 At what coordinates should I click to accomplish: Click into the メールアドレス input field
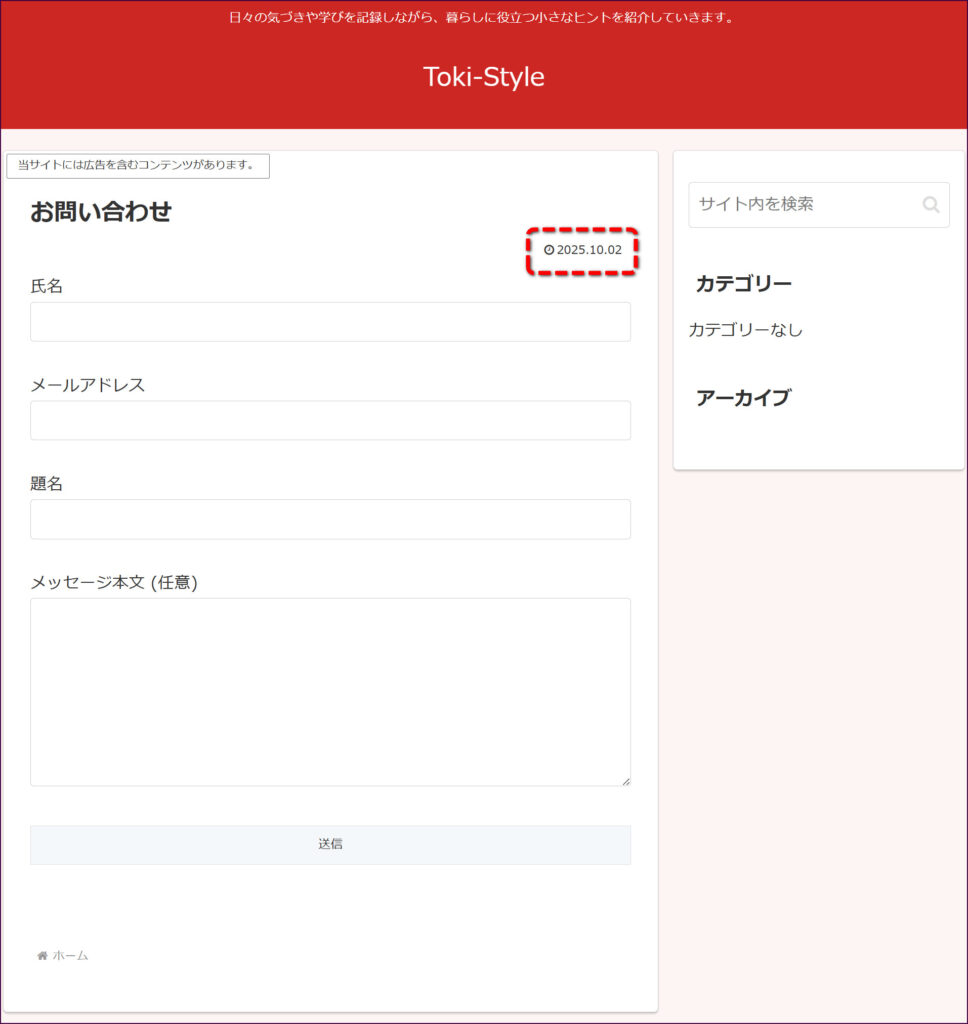click(330, 421)
